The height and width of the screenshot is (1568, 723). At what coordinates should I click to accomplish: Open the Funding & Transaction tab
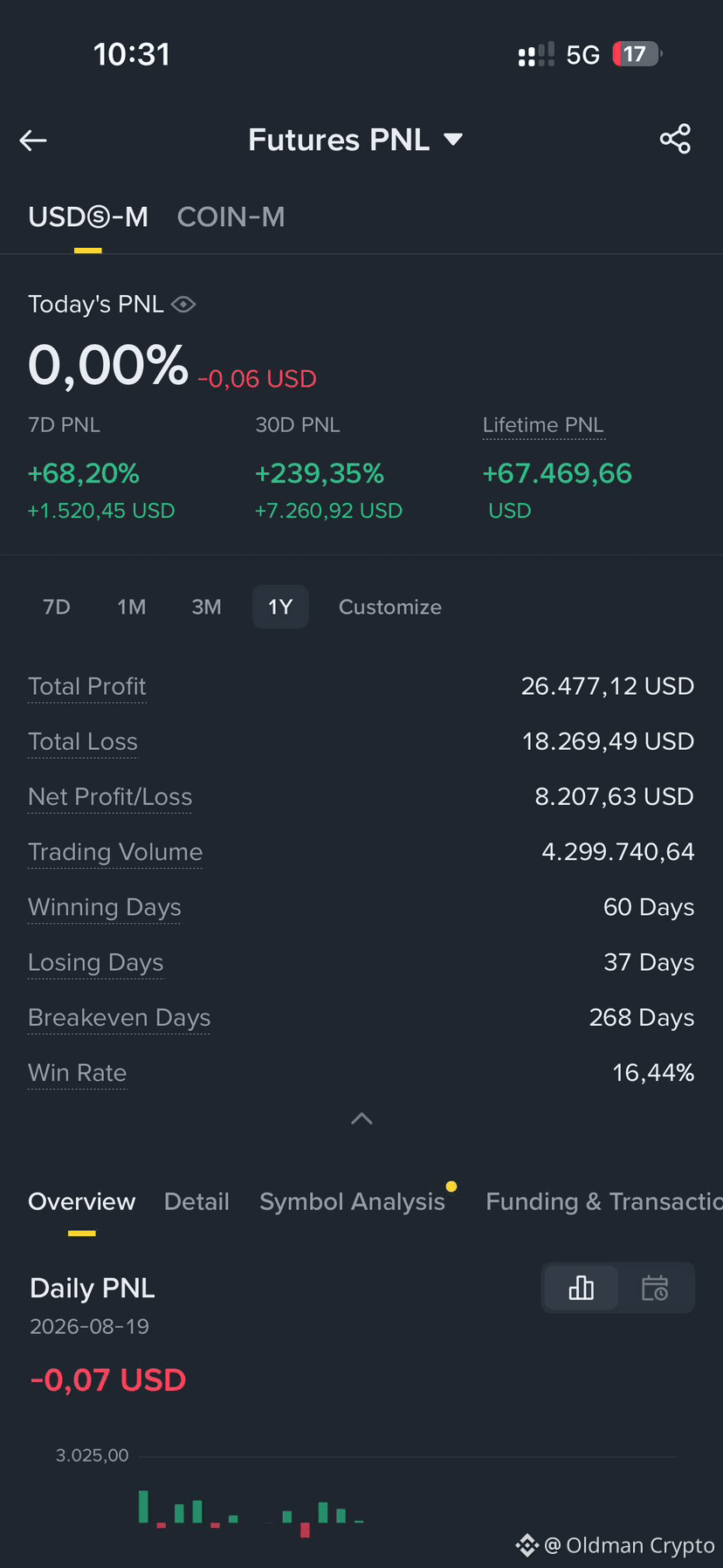pyautogui.click(x=604, y=1201)
